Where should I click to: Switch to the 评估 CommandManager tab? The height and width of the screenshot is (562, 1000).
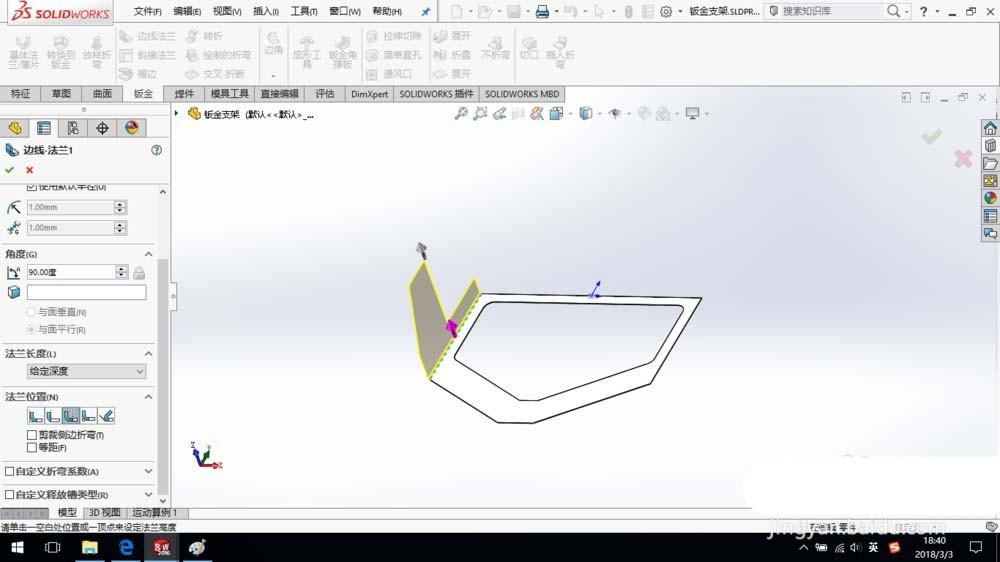[x=325, y=94]
